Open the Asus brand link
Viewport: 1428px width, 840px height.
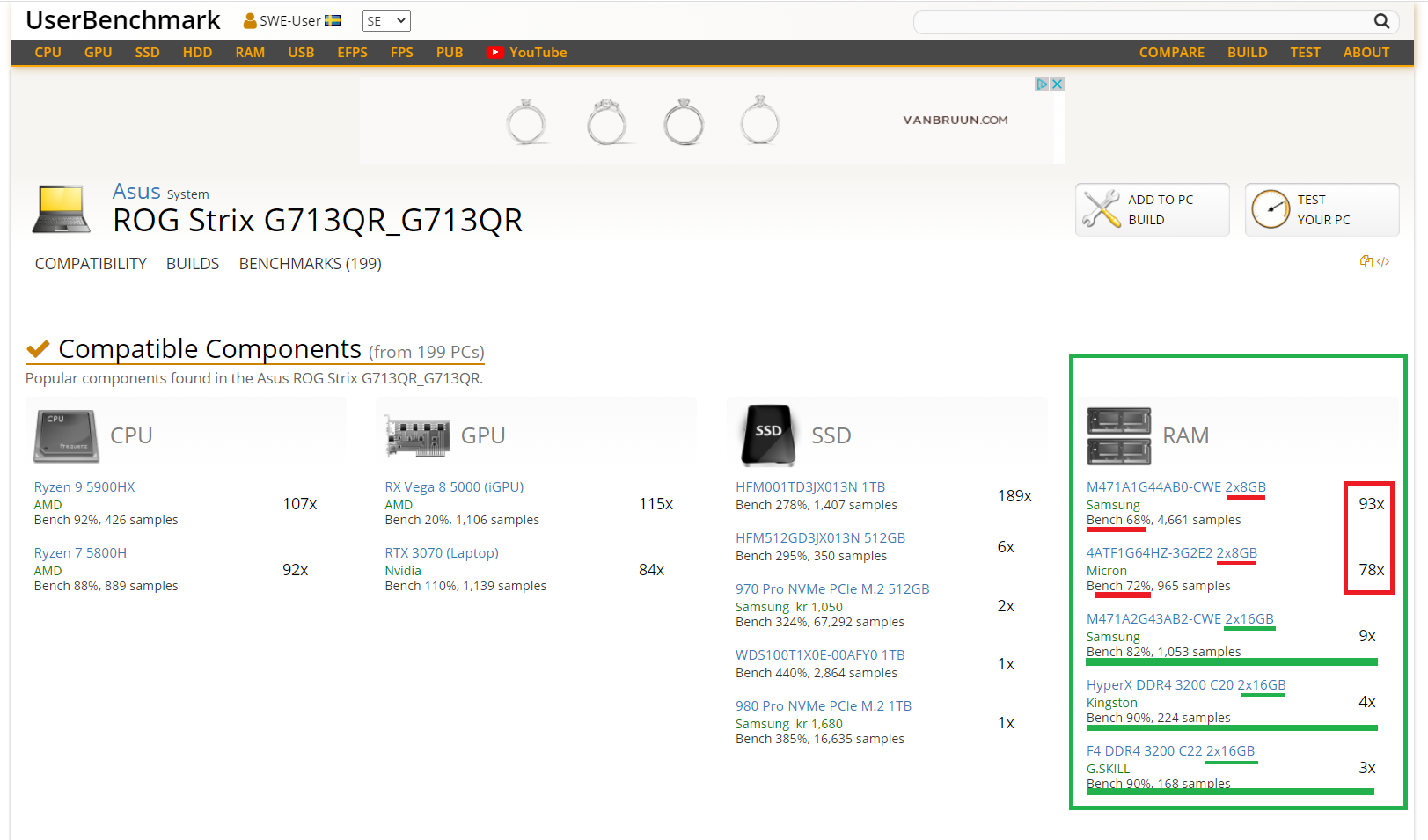[136, 192]
